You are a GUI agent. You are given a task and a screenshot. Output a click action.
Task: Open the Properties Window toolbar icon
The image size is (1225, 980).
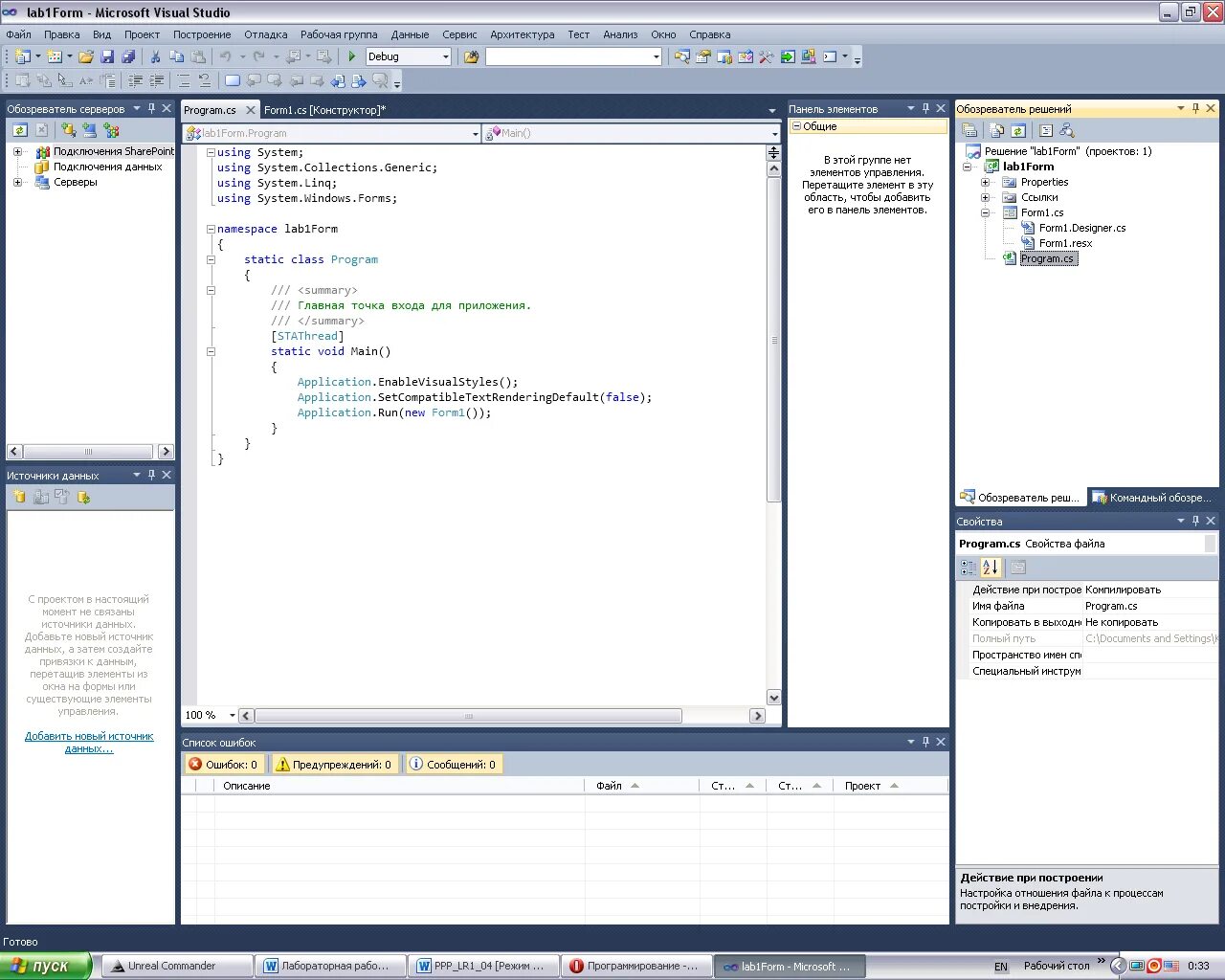[702, 56]
